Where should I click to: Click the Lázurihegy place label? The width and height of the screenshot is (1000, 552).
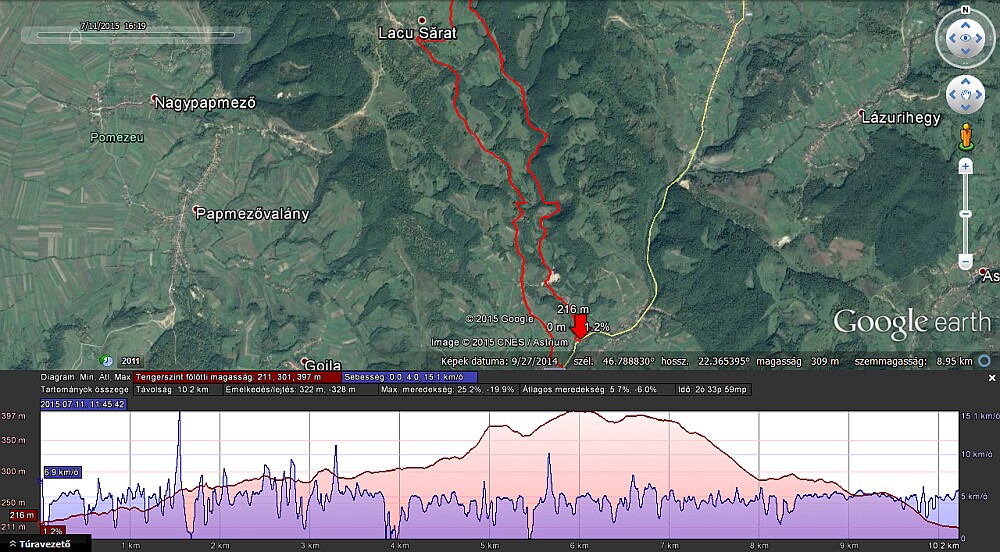point(900,117)
